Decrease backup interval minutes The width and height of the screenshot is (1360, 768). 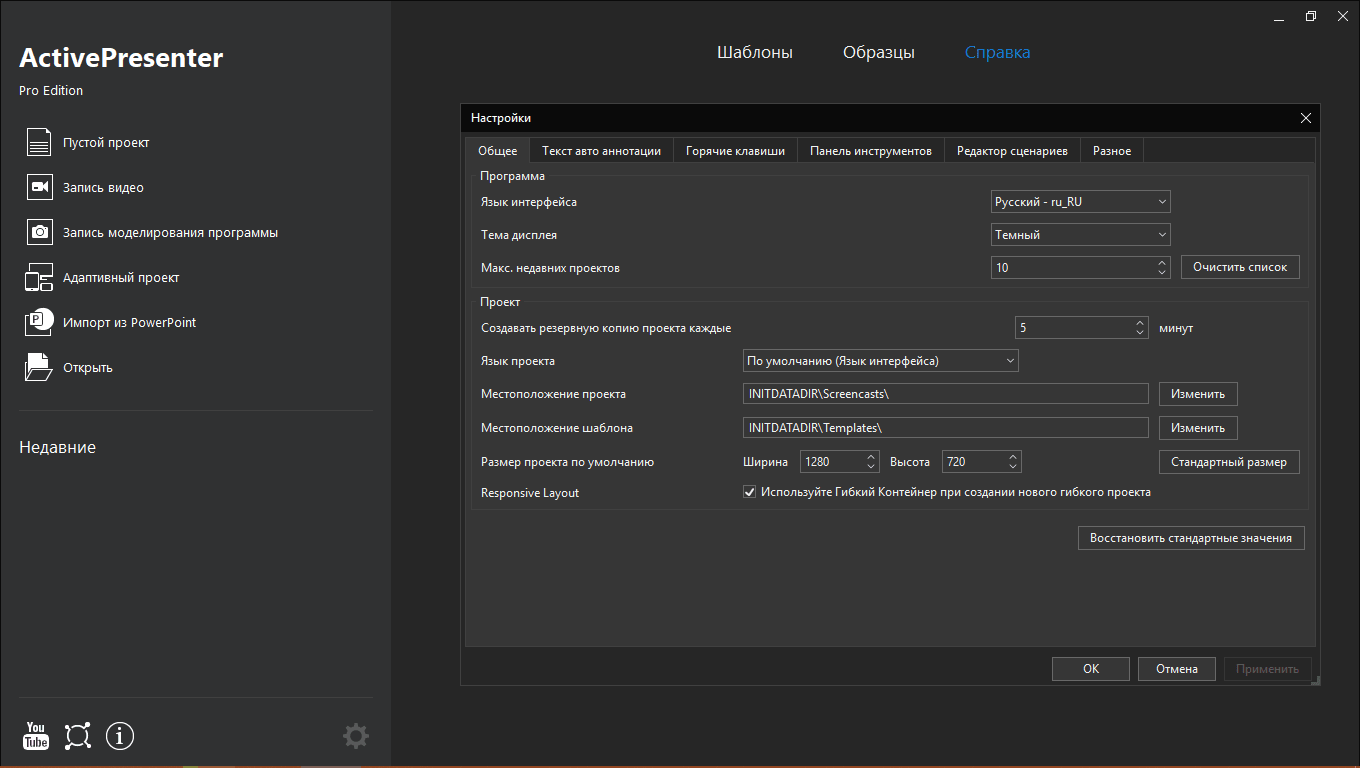point(1141,333)
